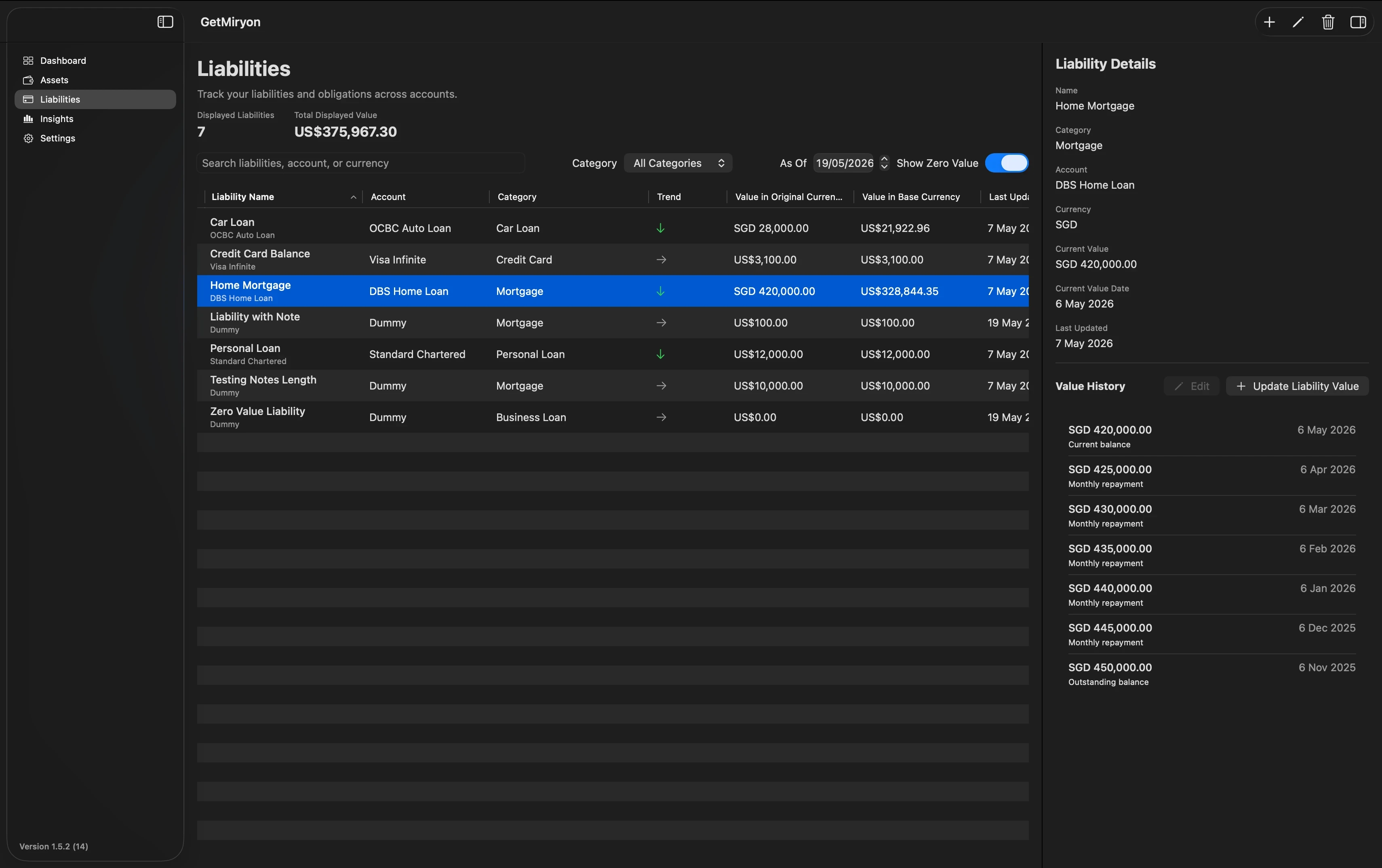Click the Assets wallet icon
This screenshot has height=868, width=1382.
[28, 80]
